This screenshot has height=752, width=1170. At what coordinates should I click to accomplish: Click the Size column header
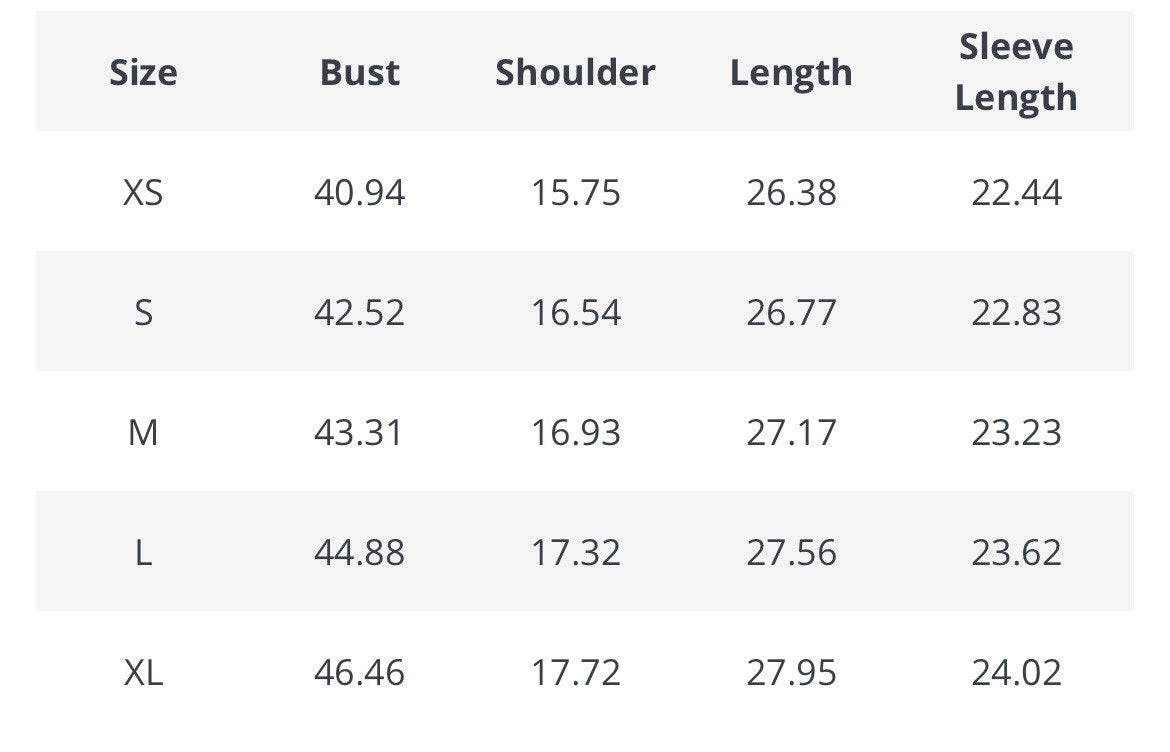[x=143, y=72]
